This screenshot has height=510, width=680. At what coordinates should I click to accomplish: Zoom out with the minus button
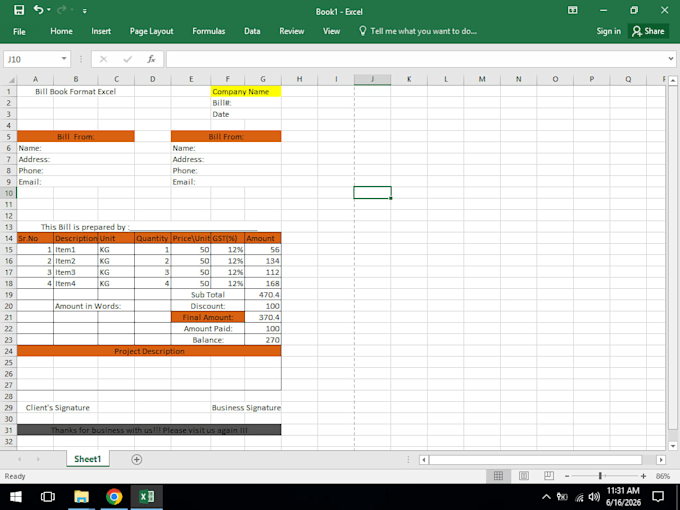566,476
